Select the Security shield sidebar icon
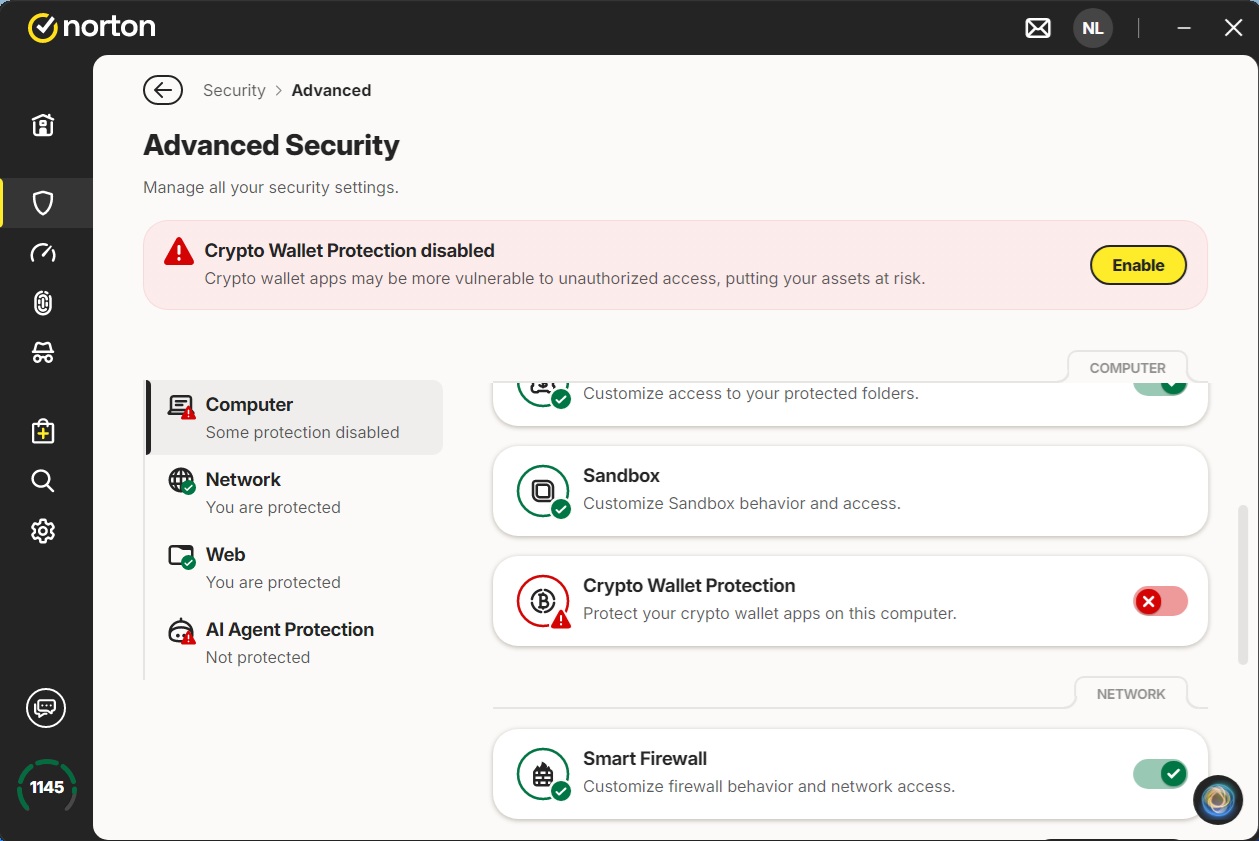The image size is (1259, 841). pos(42,203)
